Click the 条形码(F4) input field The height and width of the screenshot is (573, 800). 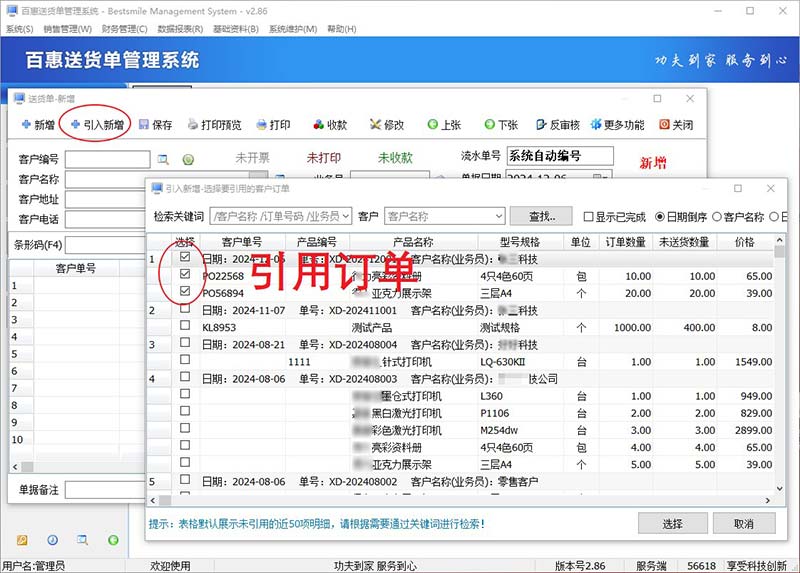pos(106,245)
